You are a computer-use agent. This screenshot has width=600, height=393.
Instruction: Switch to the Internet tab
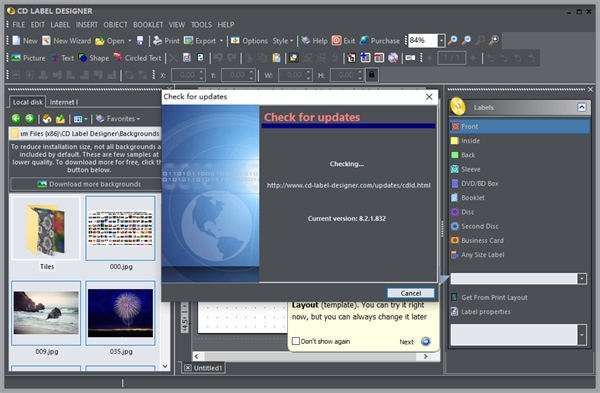64,102
